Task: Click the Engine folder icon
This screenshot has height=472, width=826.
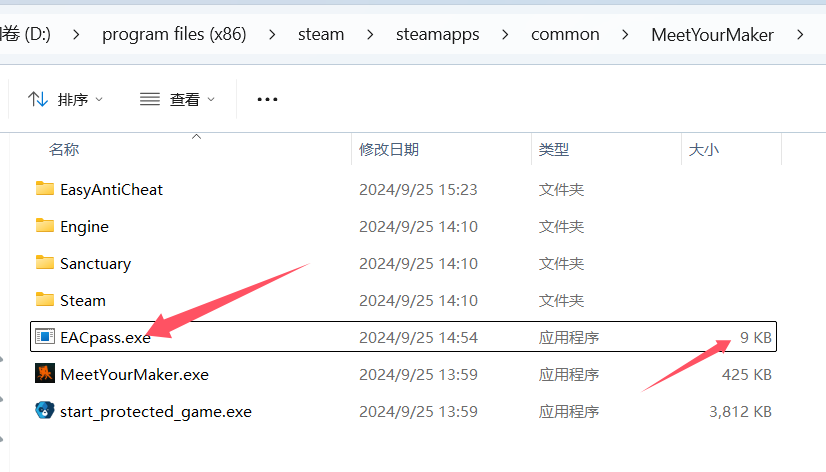Action: 45,225
